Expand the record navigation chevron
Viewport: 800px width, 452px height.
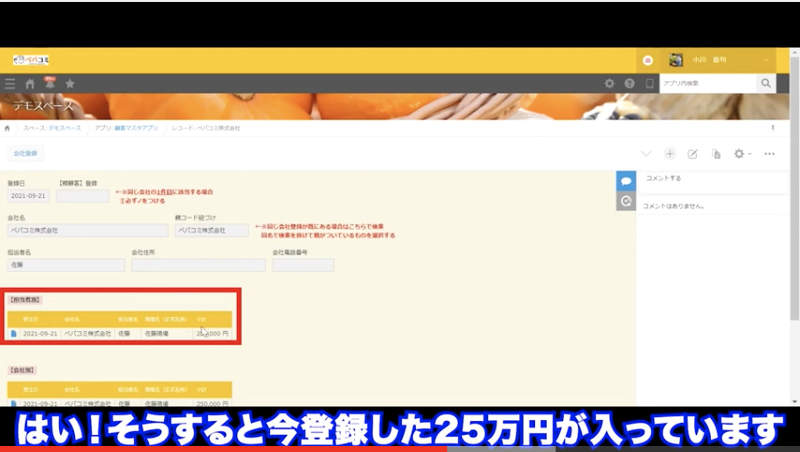(645, 154)
